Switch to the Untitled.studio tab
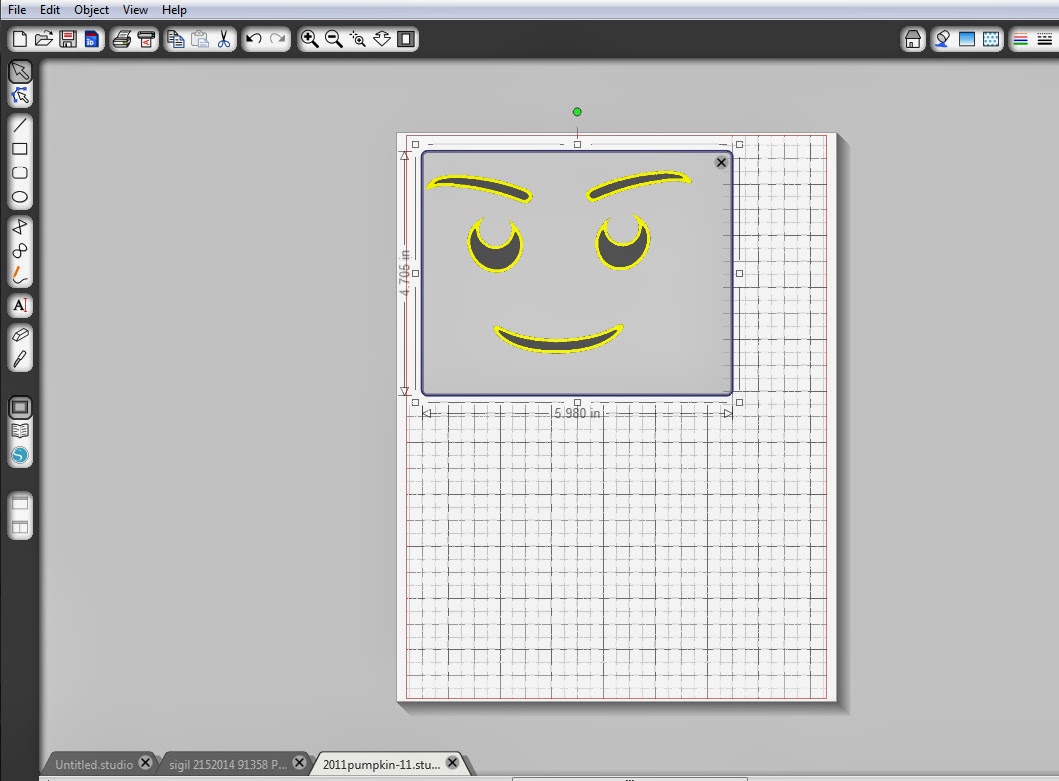The width and height of the screenshot is (1059, 781). pyautogui.click(x=94, y=764)
